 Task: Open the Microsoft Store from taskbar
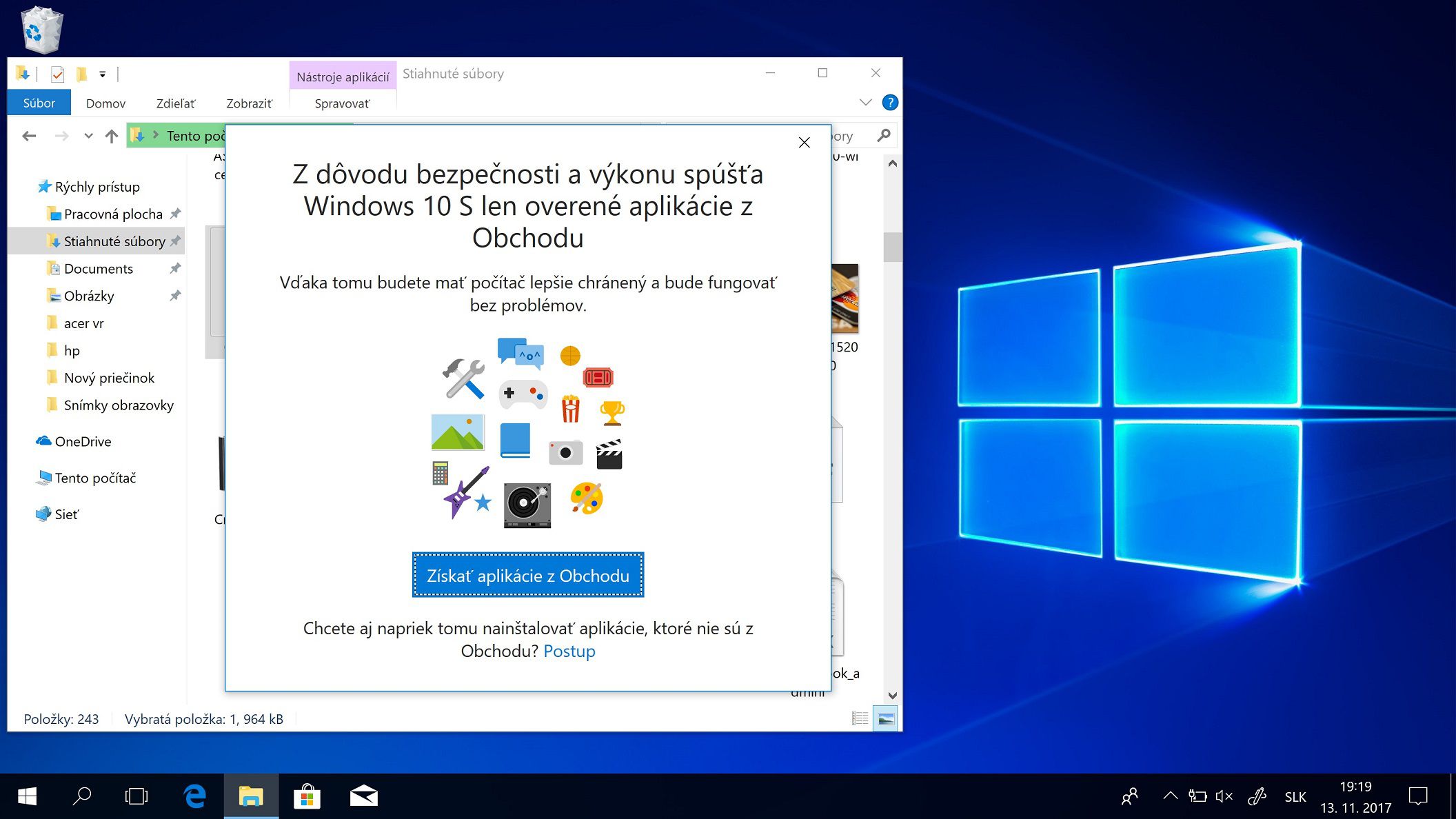tap(307, 796)
